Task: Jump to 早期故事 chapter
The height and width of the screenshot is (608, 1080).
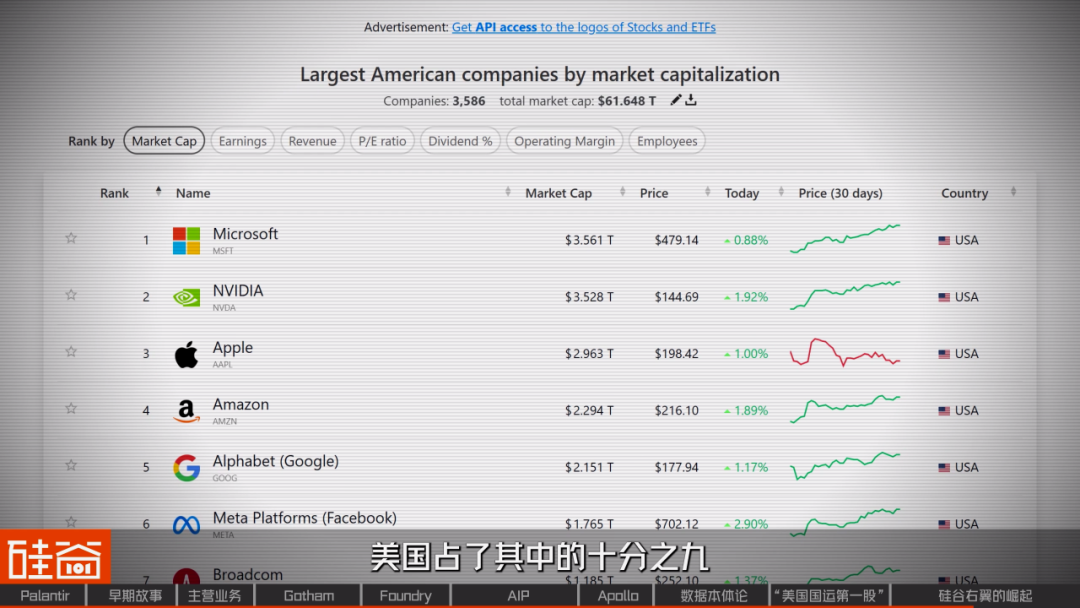Action: click(135, 596)
